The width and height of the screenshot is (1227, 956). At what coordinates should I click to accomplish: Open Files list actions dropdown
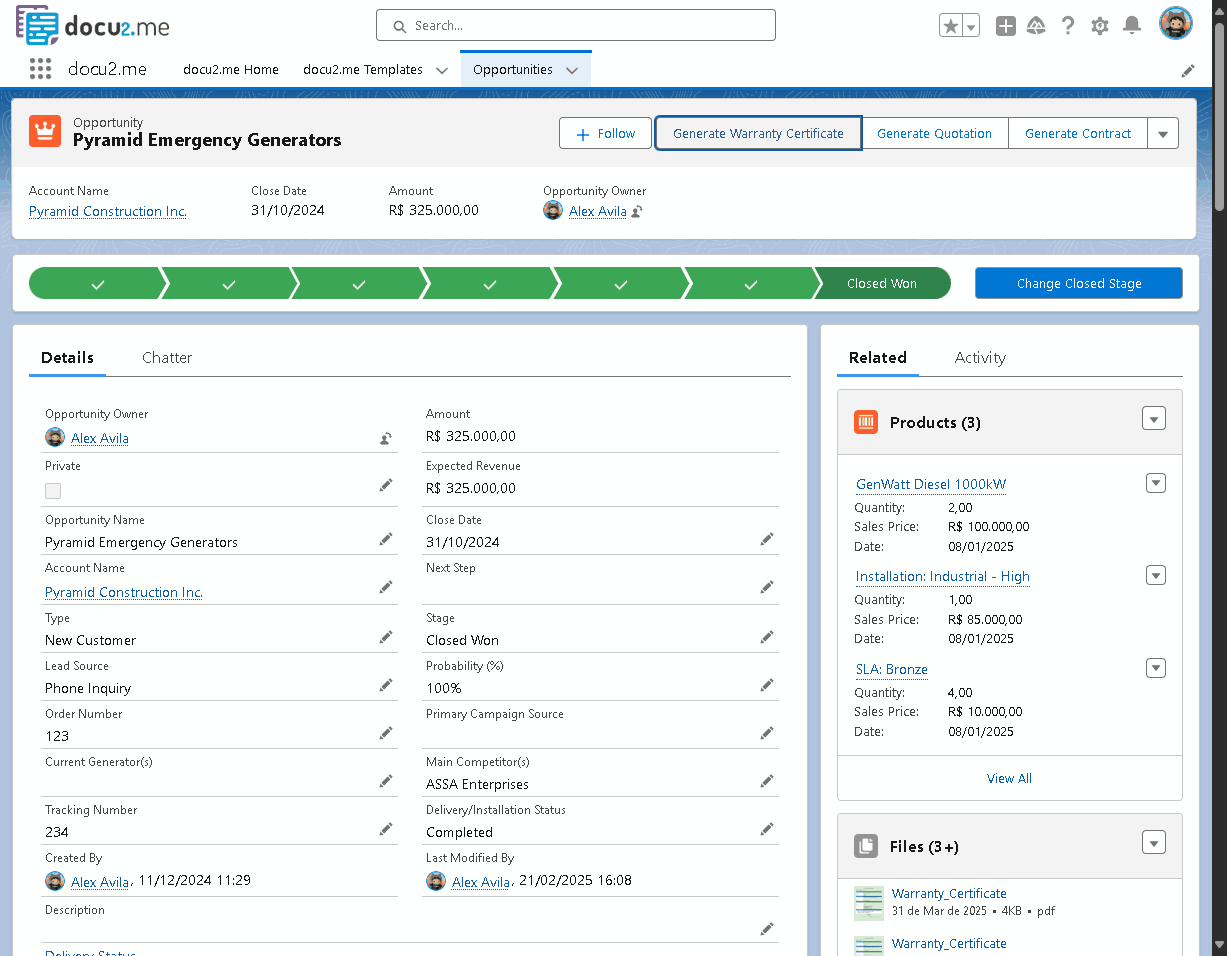1154,843
